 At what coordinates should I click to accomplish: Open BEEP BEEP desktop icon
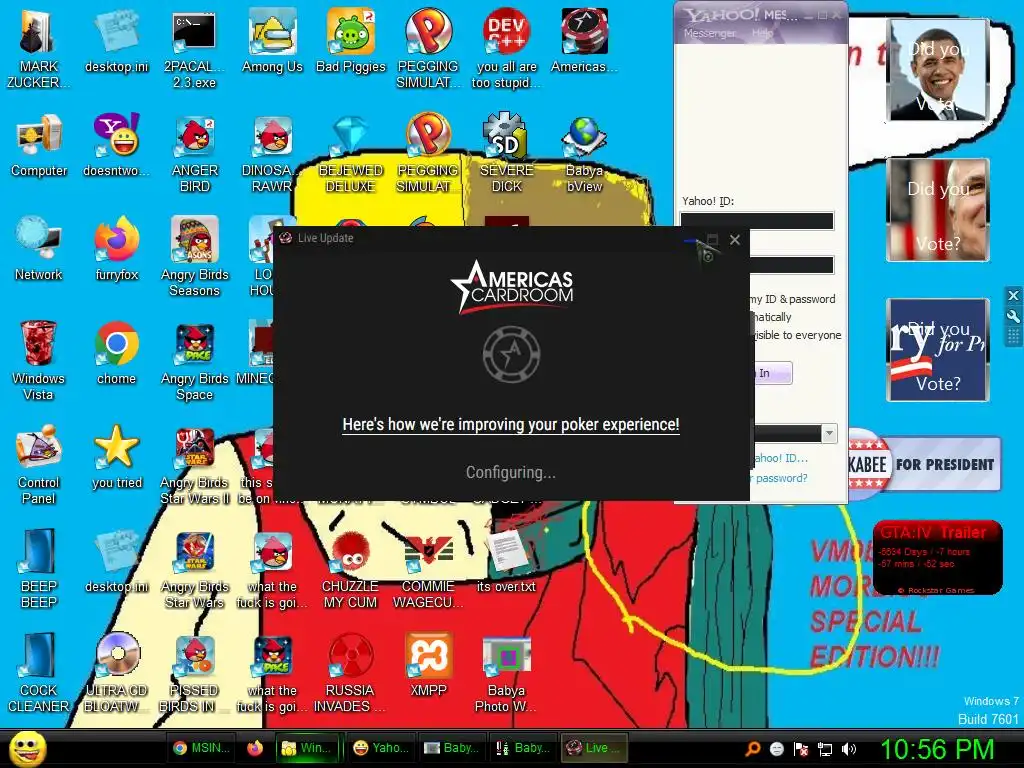tap(39, 568)
